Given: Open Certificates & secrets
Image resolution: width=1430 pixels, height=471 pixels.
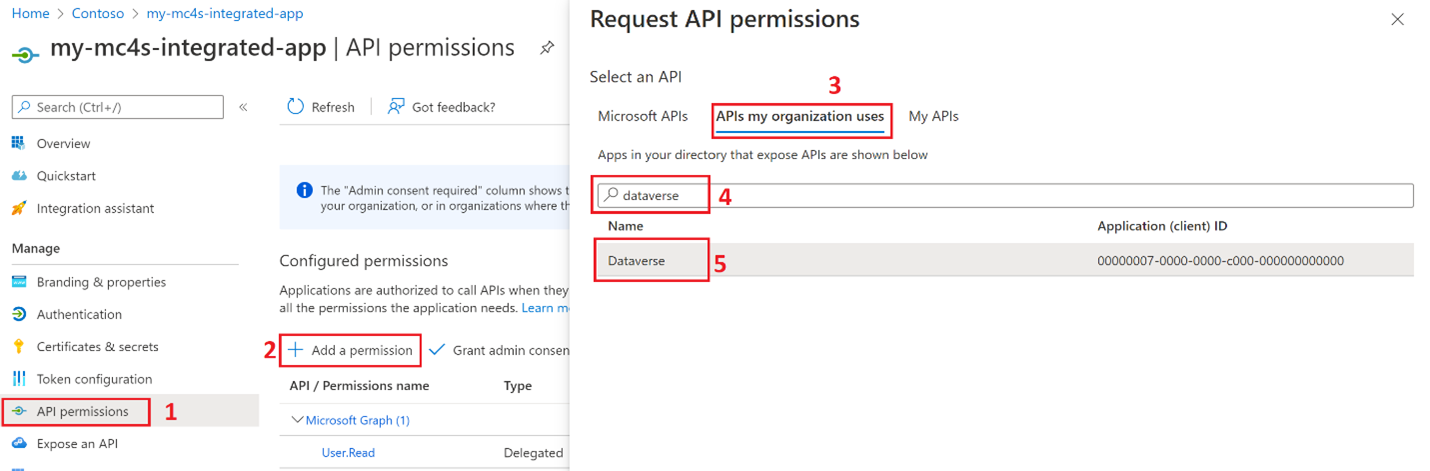Looking at the screenshot, I should click(97, 347).
